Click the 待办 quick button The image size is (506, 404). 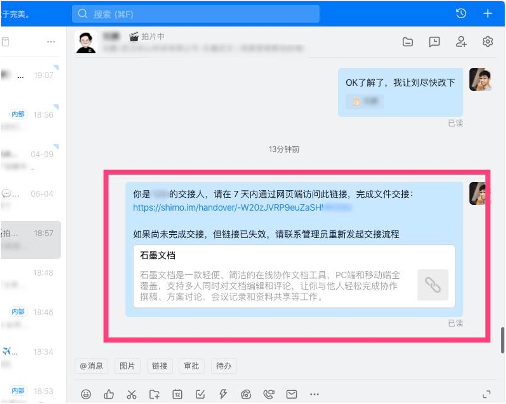point(224,366)
